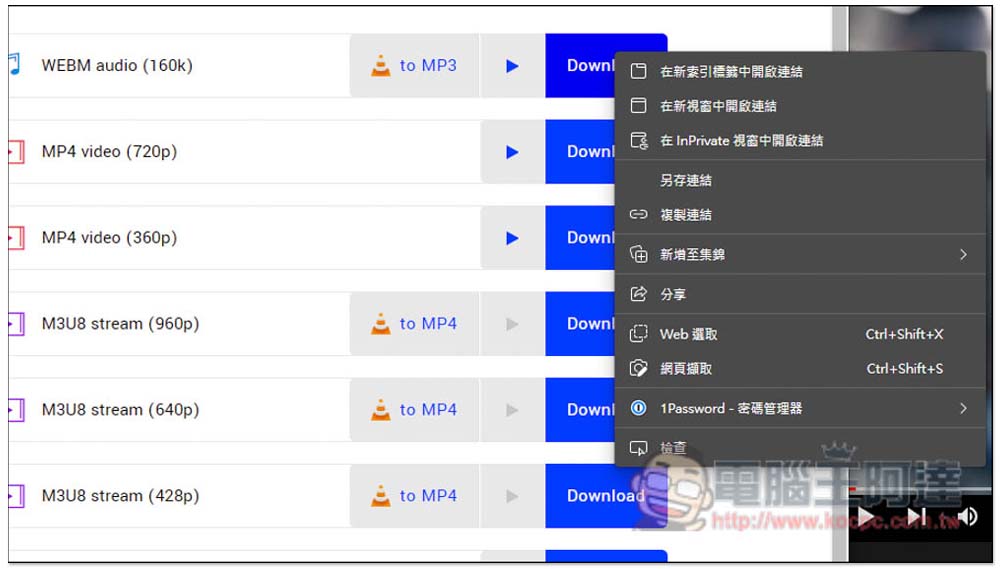Open 新增至集錦 add to collections entry
The height and width of the screenshot is (569, 1000).
click(800, 255)
